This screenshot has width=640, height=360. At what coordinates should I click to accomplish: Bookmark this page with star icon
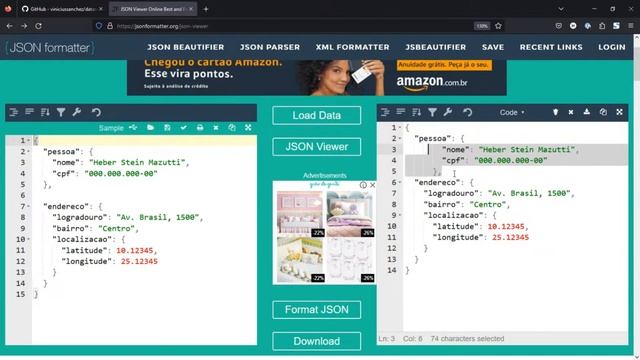click(x=498, y=26)
